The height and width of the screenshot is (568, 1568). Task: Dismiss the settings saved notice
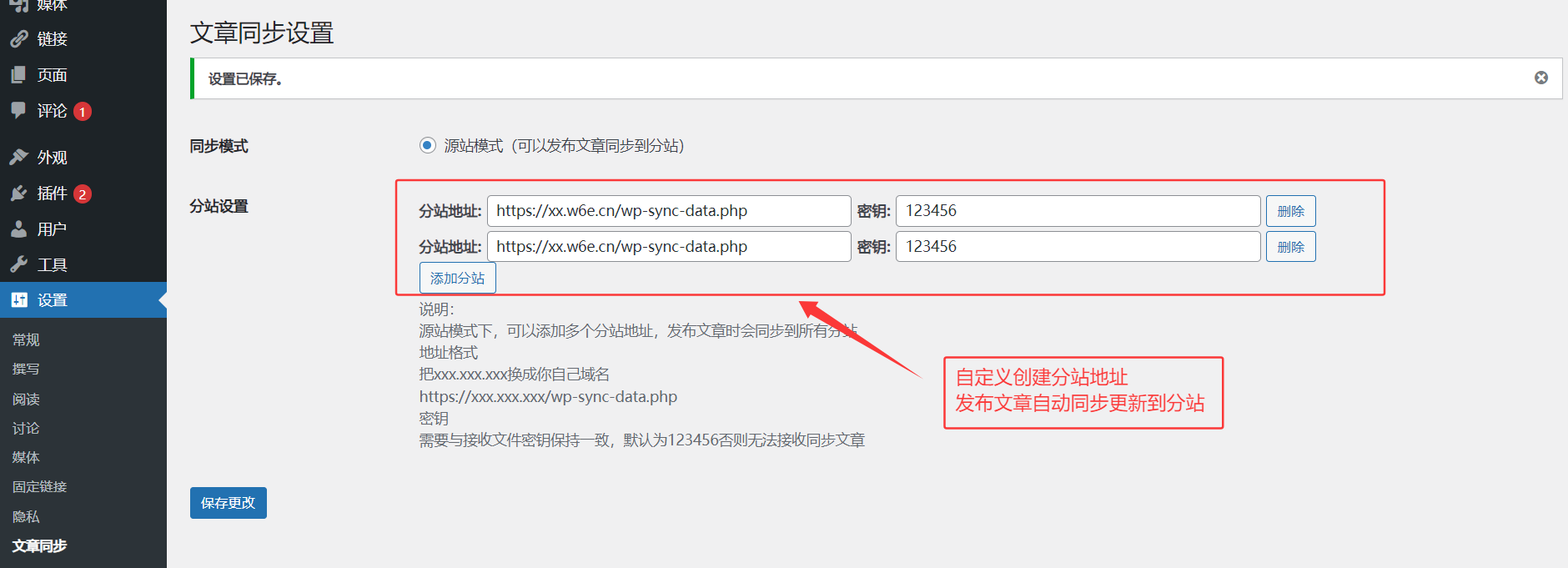click(x=1540, y=78)
